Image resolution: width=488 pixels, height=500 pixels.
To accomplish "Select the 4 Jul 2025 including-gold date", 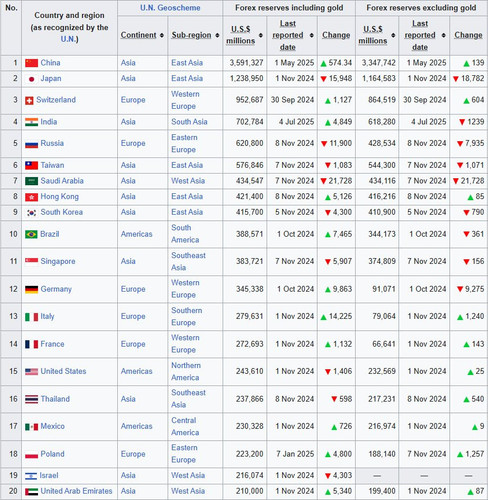I will click(x=296, y=122).
